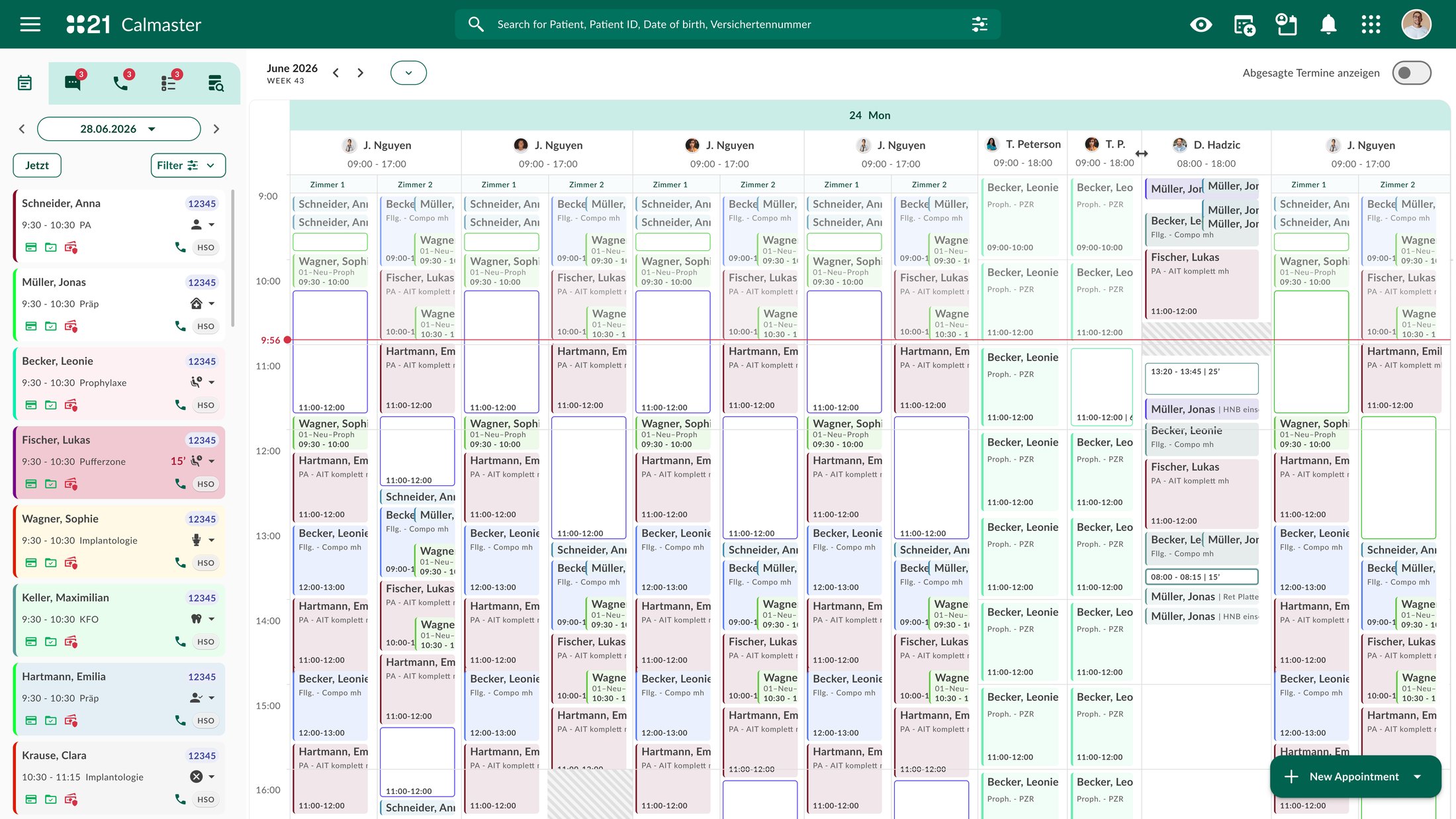Open Krause, Clara appointment card

tap(119, 777)
